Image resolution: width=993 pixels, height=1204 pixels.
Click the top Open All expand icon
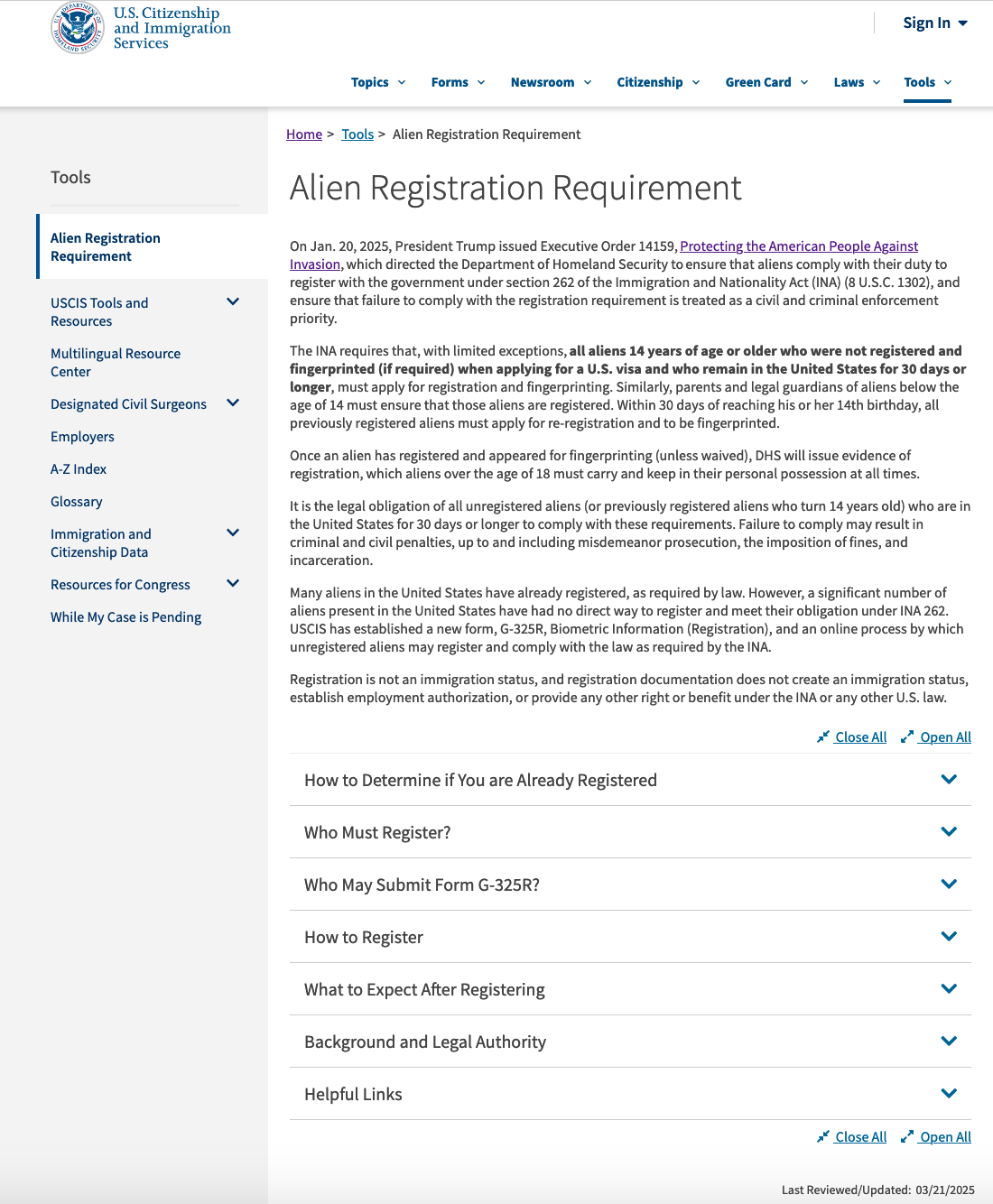(x=907, y=737)
